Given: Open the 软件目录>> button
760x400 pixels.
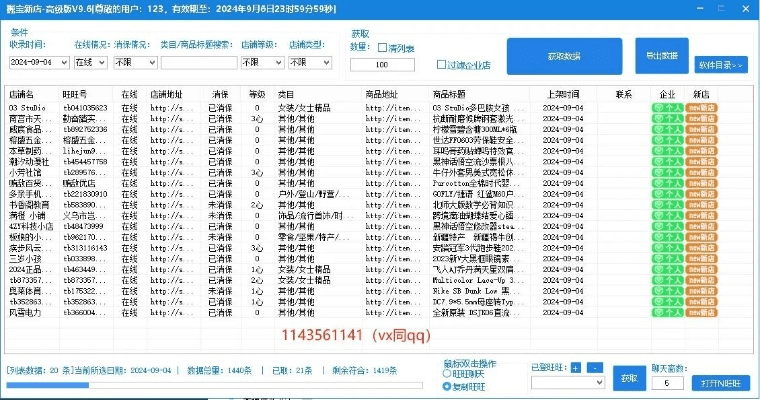Looking at the screenshot, I should pyautogui.click(x=721, y=65).
